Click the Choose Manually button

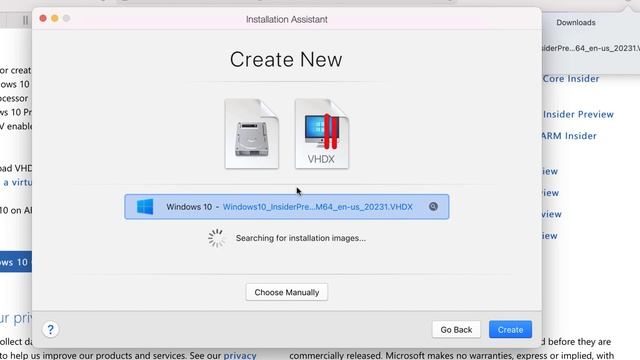(287, 292)
